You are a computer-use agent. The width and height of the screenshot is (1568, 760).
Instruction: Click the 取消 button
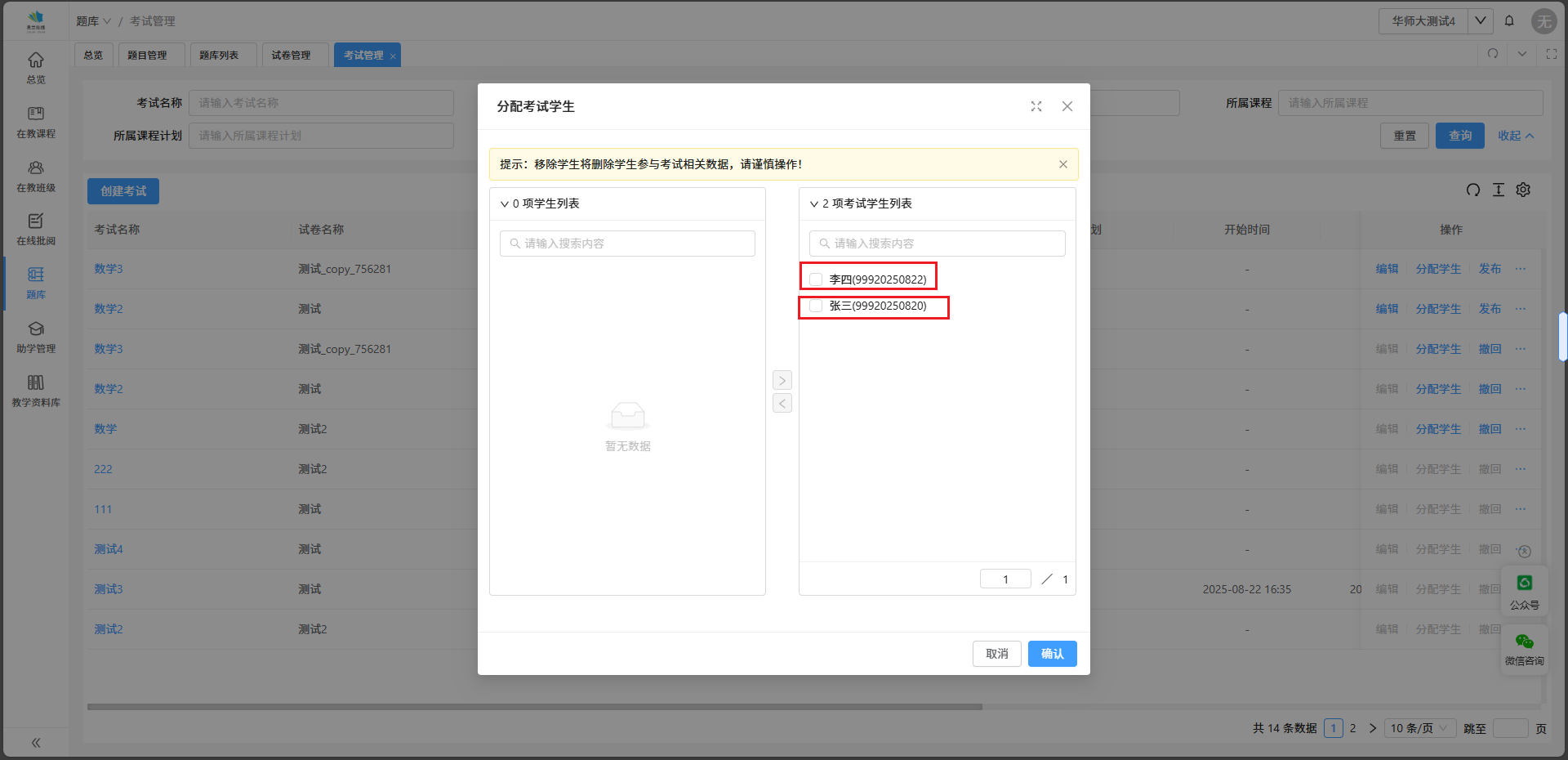996,654
